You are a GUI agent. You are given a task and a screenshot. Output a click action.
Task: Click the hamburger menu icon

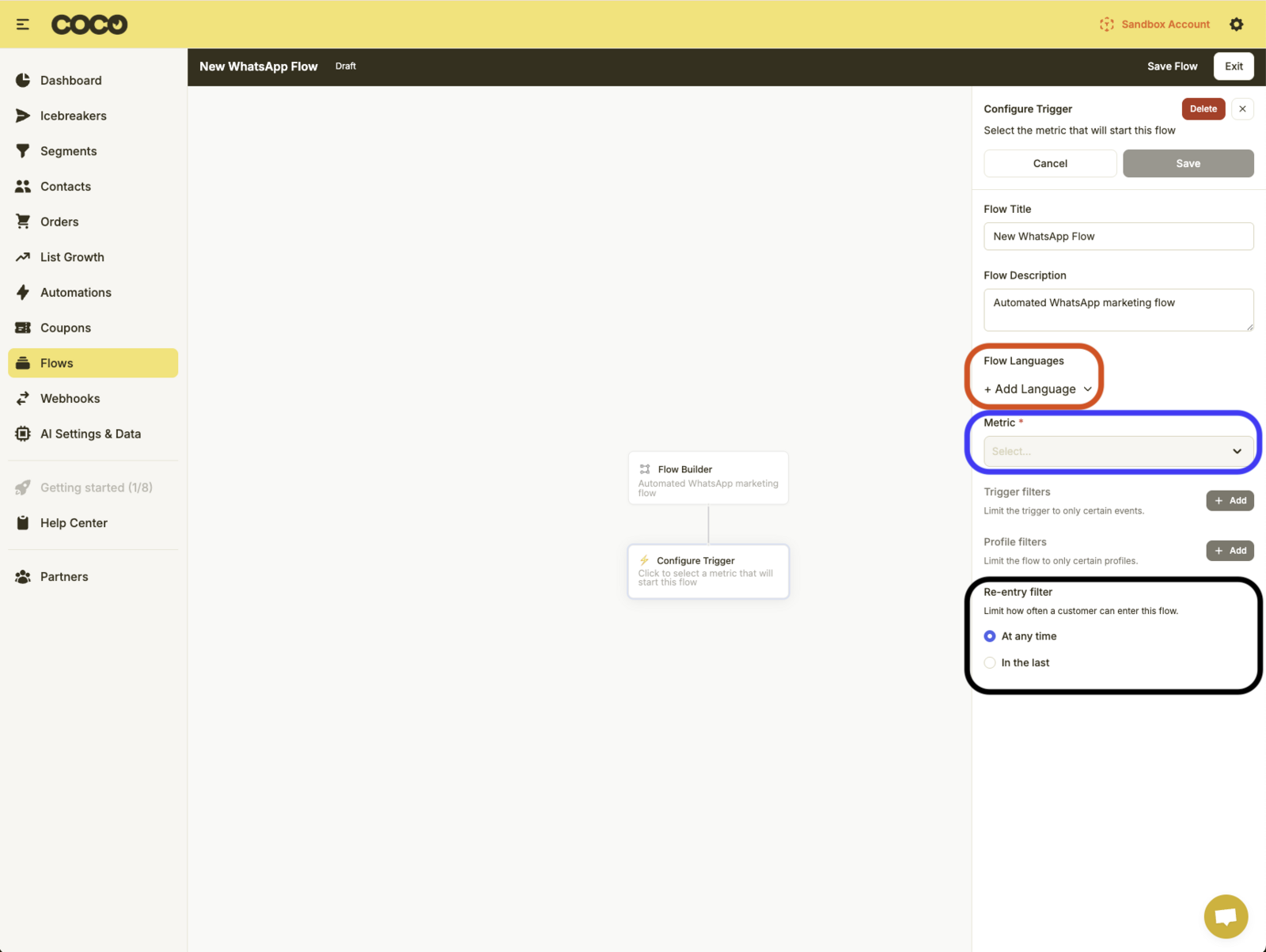pyautogui.click(x=23, y=25)
